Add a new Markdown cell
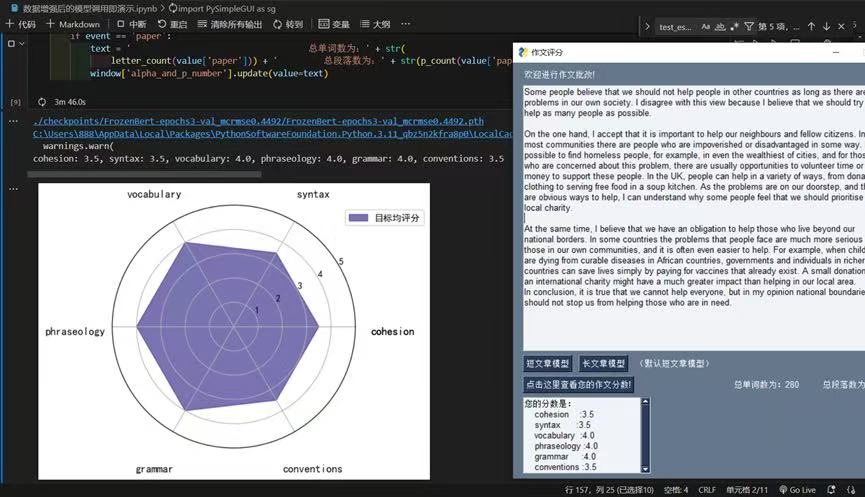The height and width of the screenshot is (497, 865). pos(73,24)
